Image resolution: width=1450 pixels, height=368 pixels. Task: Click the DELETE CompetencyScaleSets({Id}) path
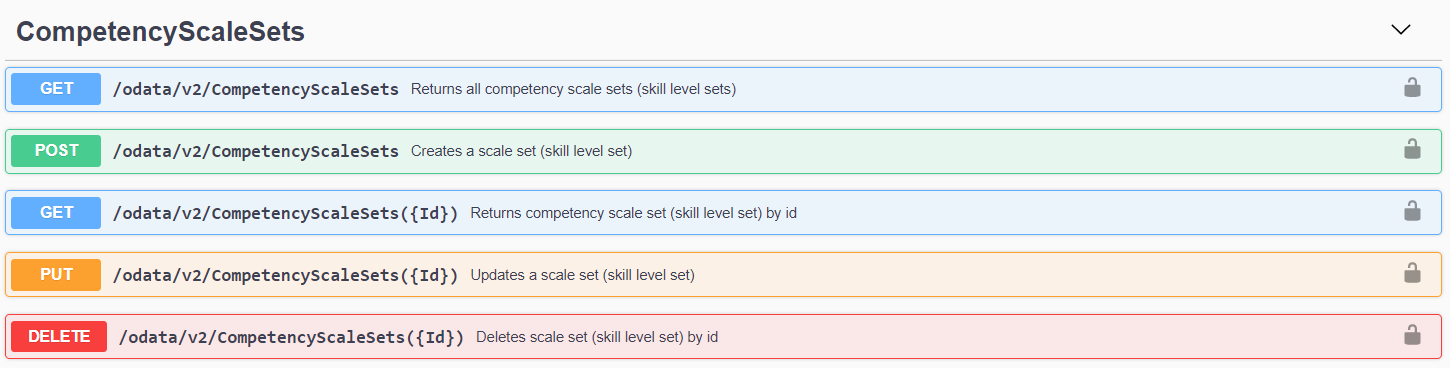click(292, 337)
